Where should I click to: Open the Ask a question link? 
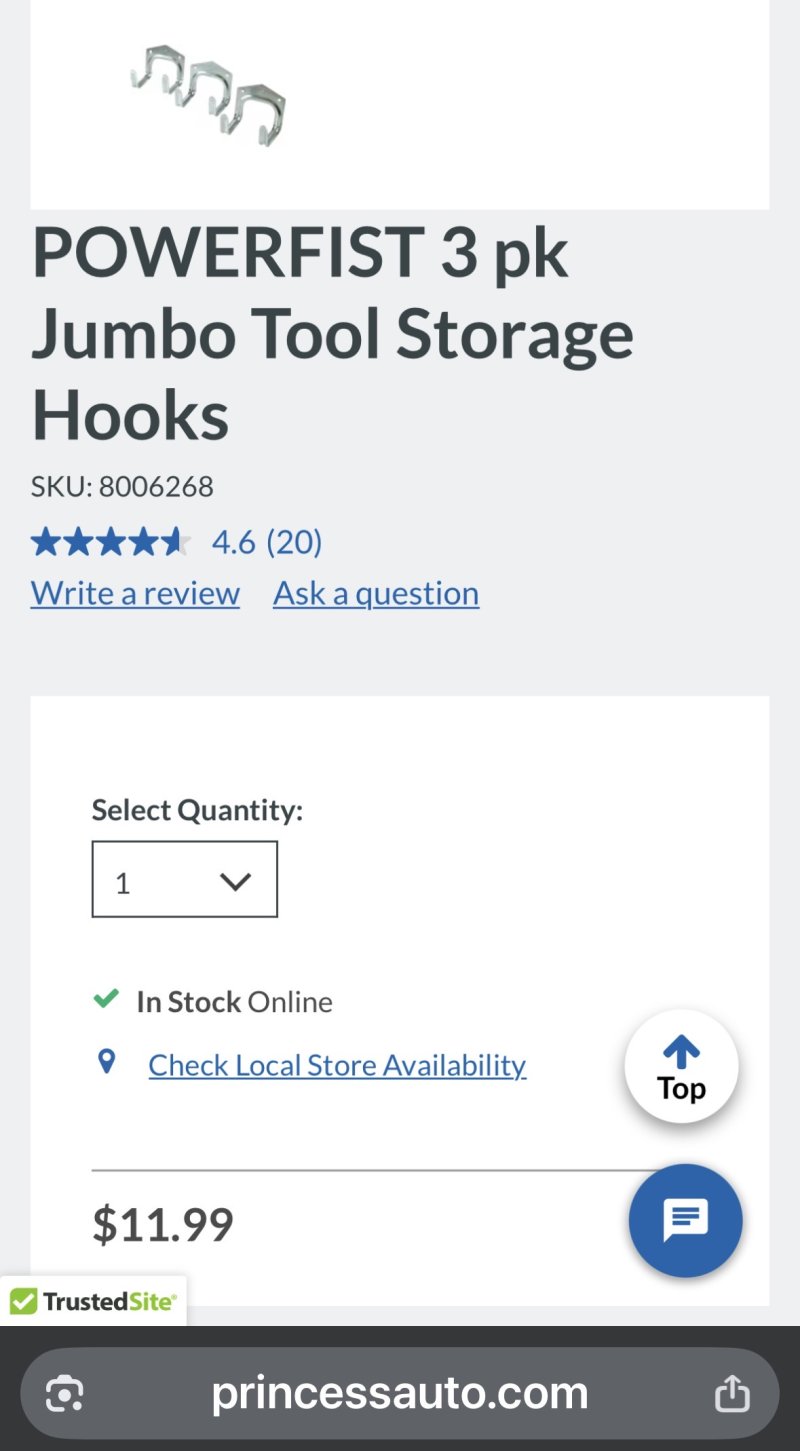pyautogui.click(x=376, y=593)
